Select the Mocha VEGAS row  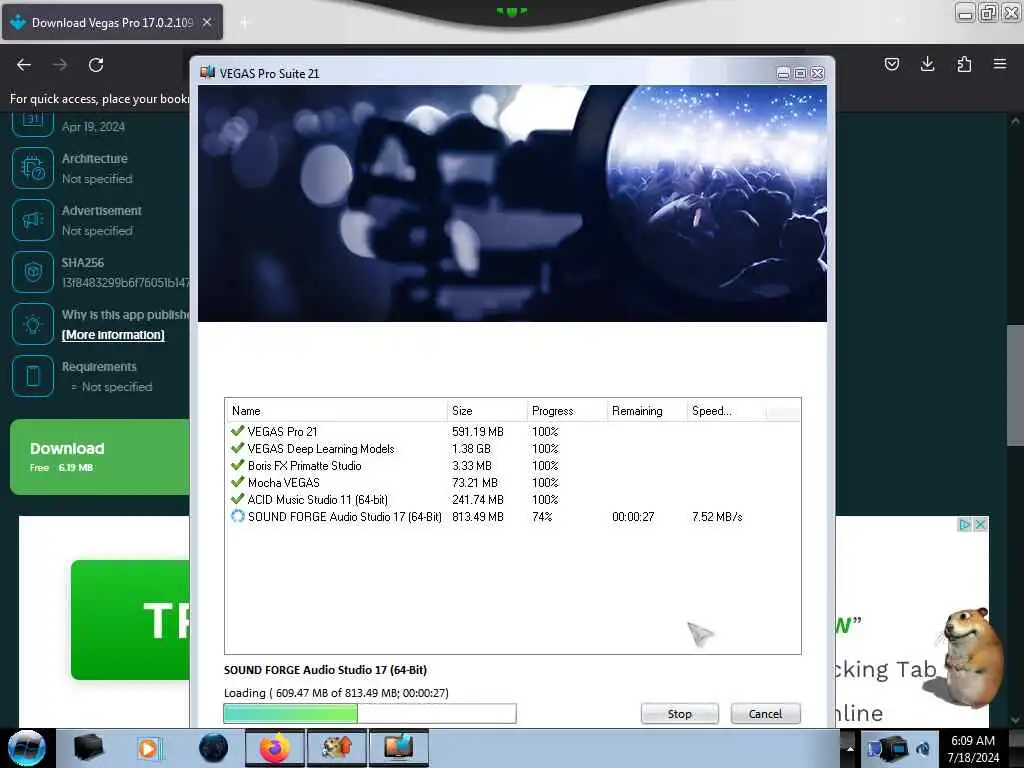(x=513, y=483)
